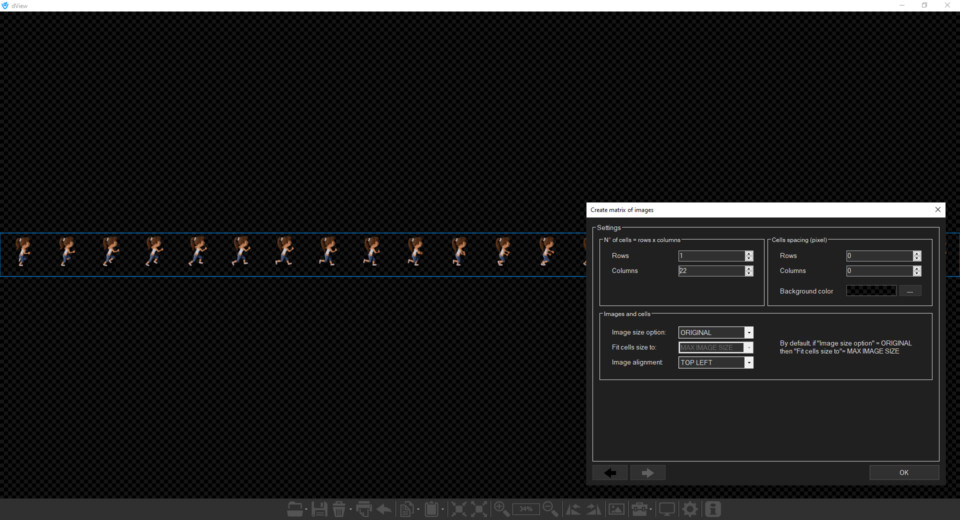The width and height of the screenshot is (960, 520).
Task: Click the 'Create matrix of images' dialog title
Action: (x=621, y=209)
